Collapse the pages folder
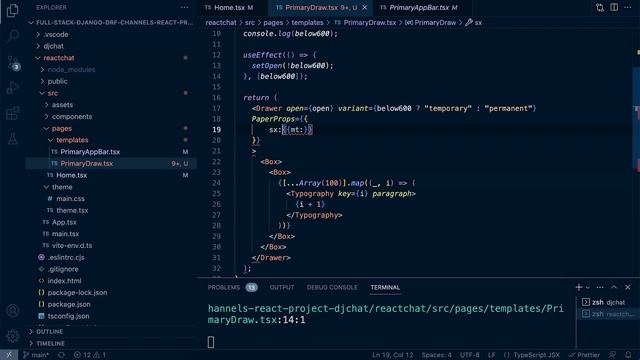This screenshot has width=640, height=360. pyautogui.click(x=62, y=128)
